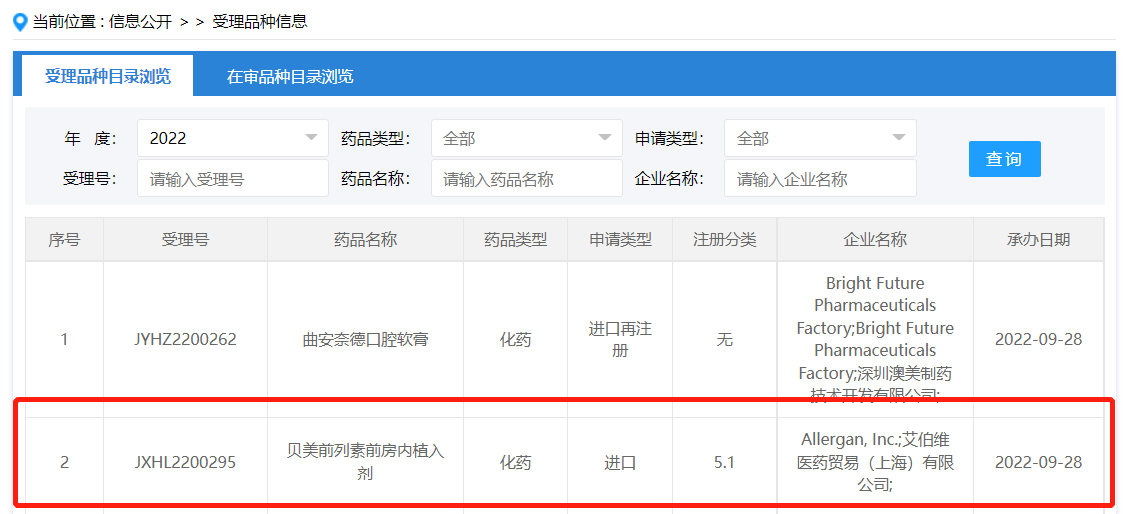Screen dimensions: 1128x514
Task: Click acceptance number JYHZ2200262
Action: coord(185,339)
